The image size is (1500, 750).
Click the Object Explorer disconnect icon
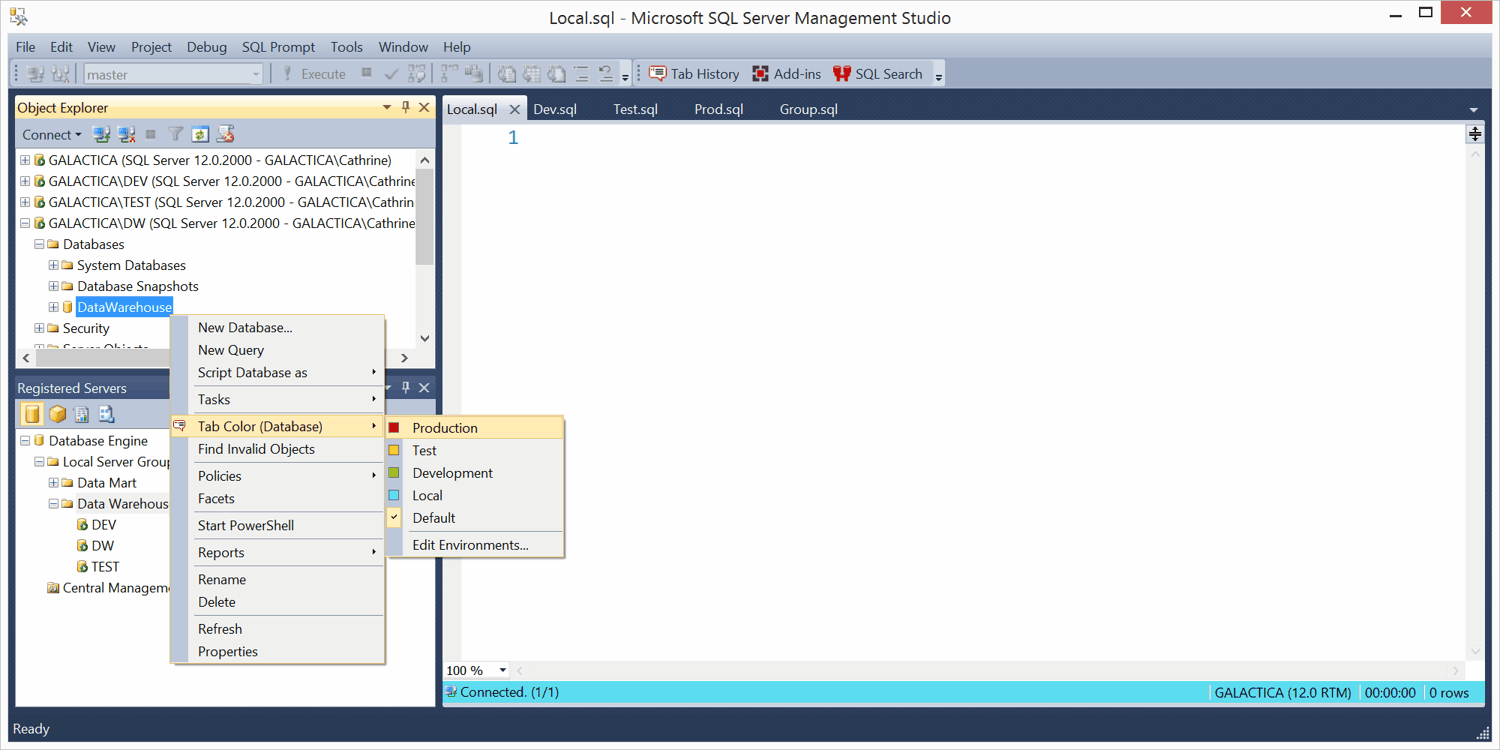click(126, 134)
